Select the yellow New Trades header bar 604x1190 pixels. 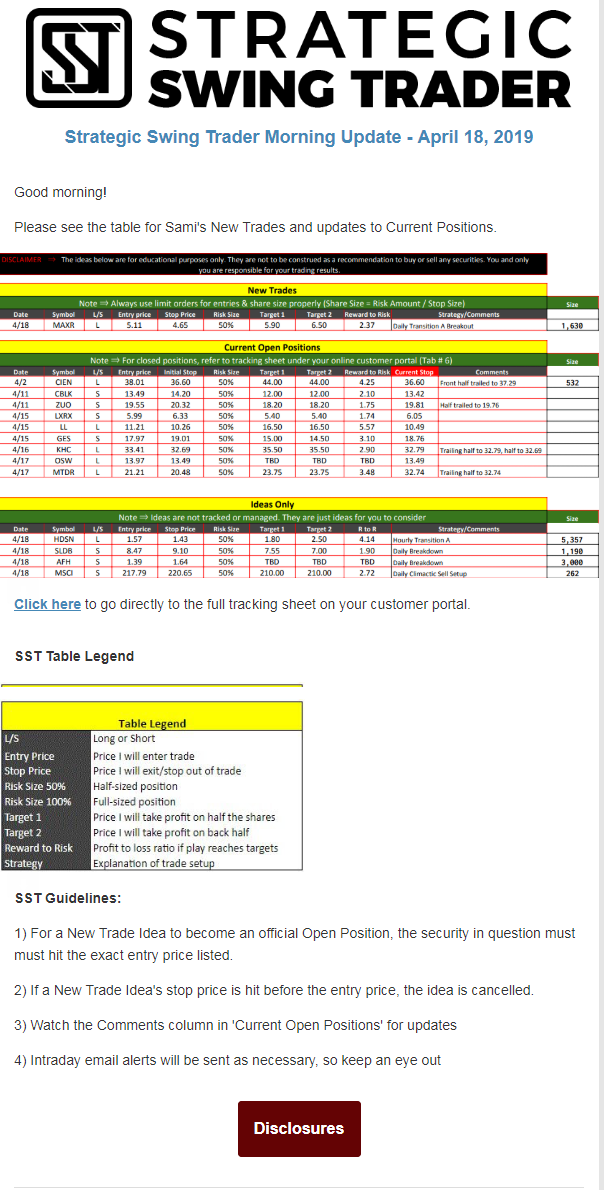pyautogui.click(x=273, y=290)
